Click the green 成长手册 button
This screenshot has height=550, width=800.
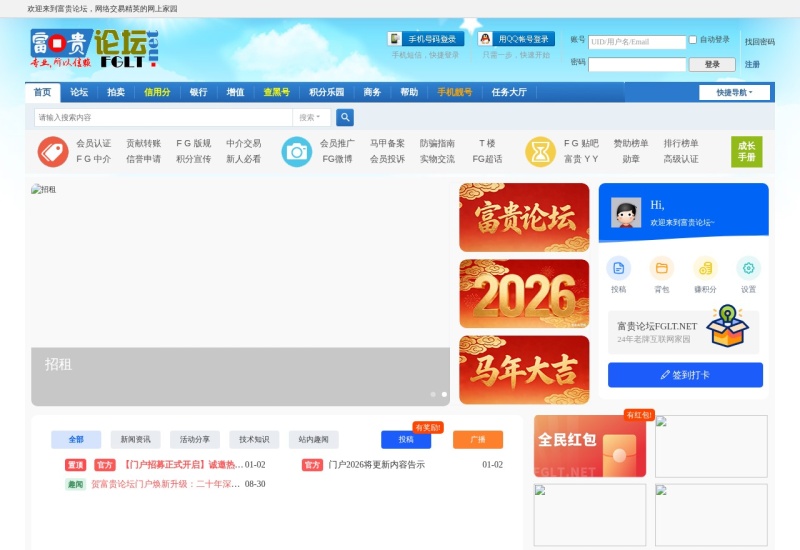tap(746, 152)
